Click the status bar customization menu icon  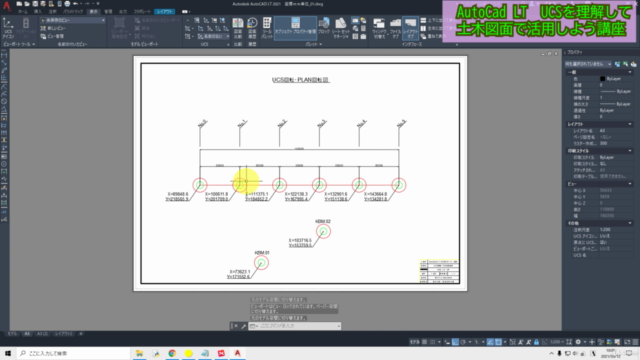(x=635, y=342)
